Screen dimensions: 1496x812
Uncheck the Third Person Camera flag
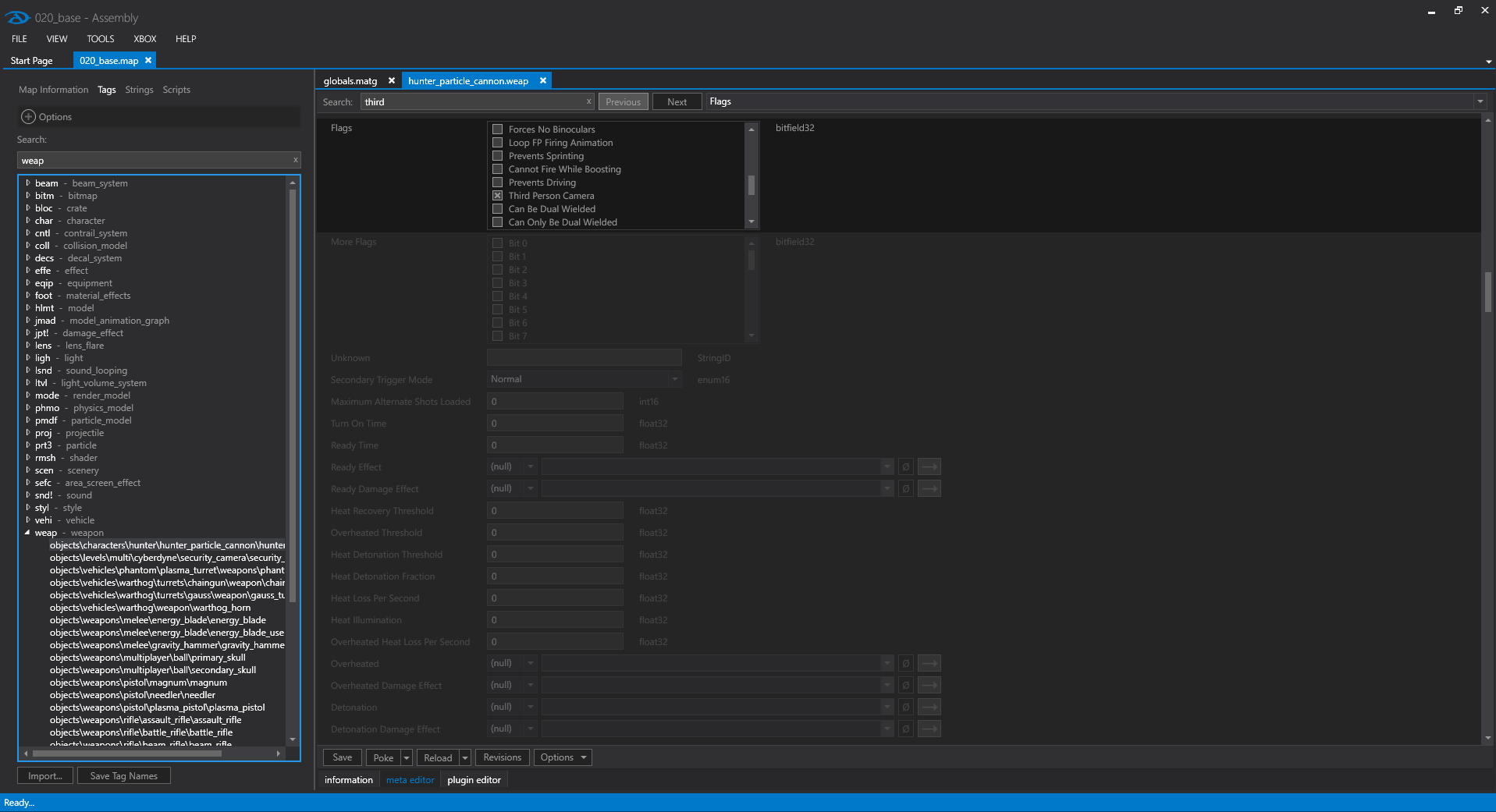click(x=497, y=196)
